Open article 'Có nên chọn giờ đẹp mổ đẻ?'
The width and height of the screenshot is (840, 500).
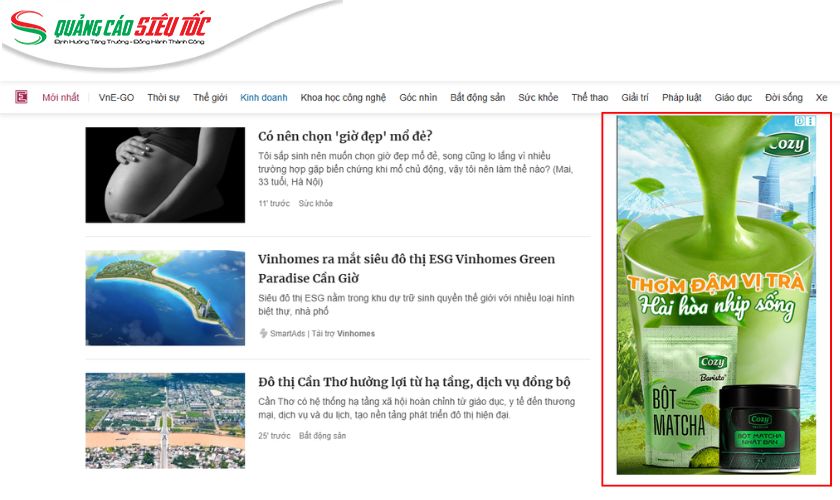345,136
